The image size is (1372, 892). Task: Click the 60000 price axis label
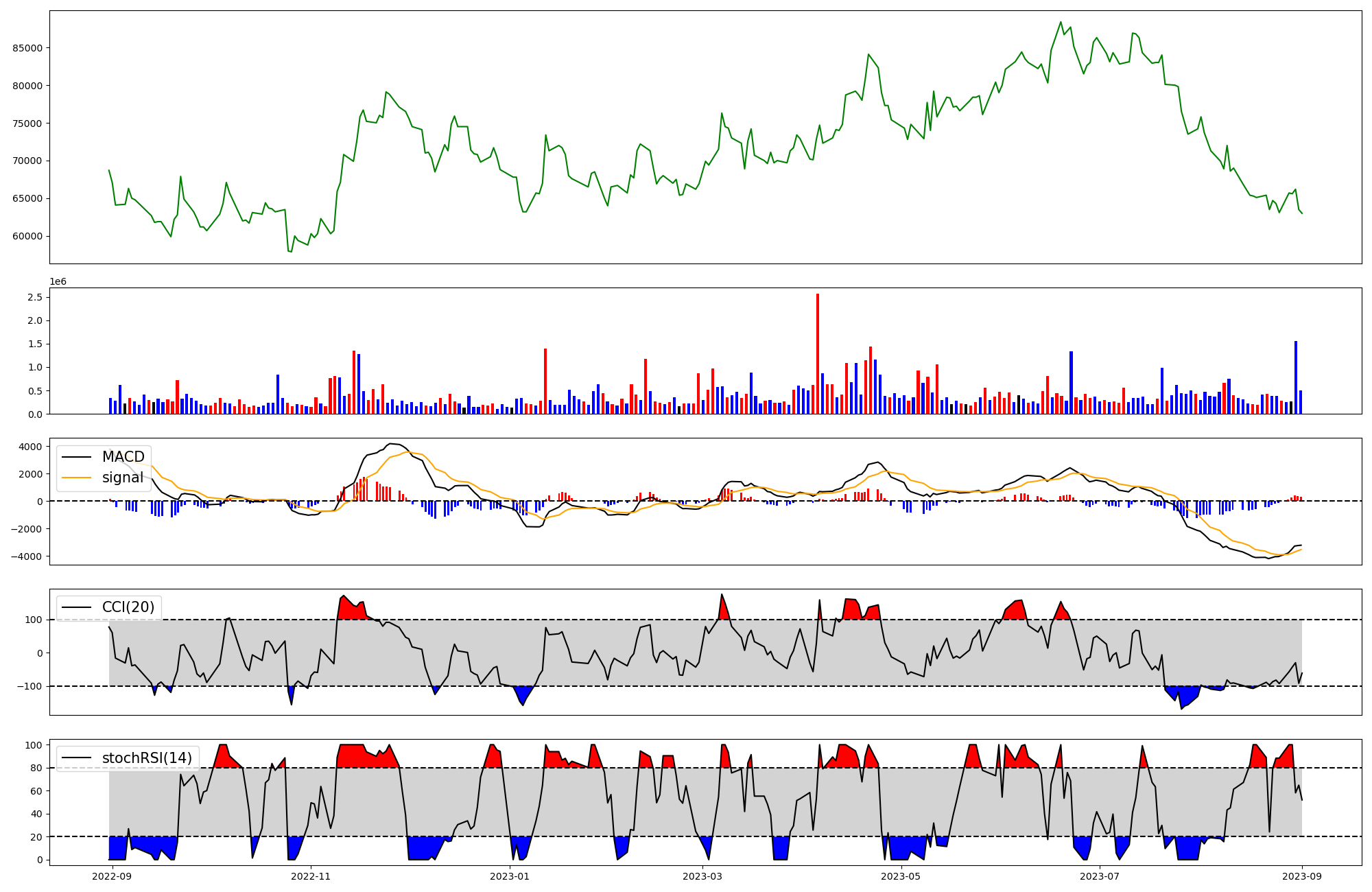coord(27,236)
